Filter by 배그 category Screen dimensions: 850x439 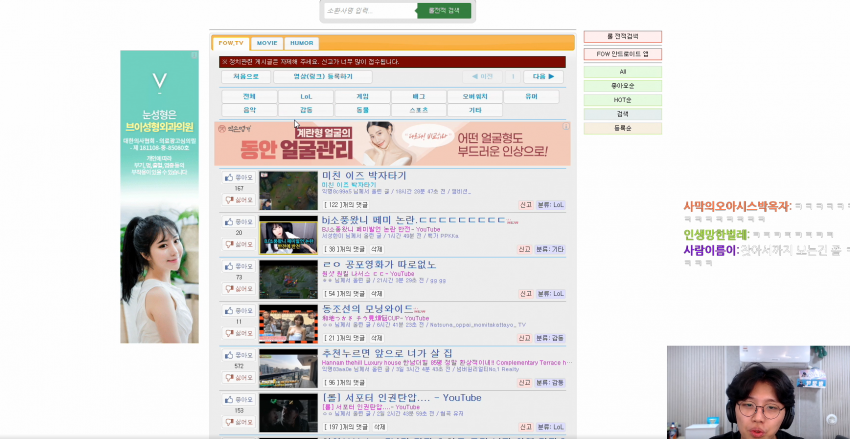418,96
